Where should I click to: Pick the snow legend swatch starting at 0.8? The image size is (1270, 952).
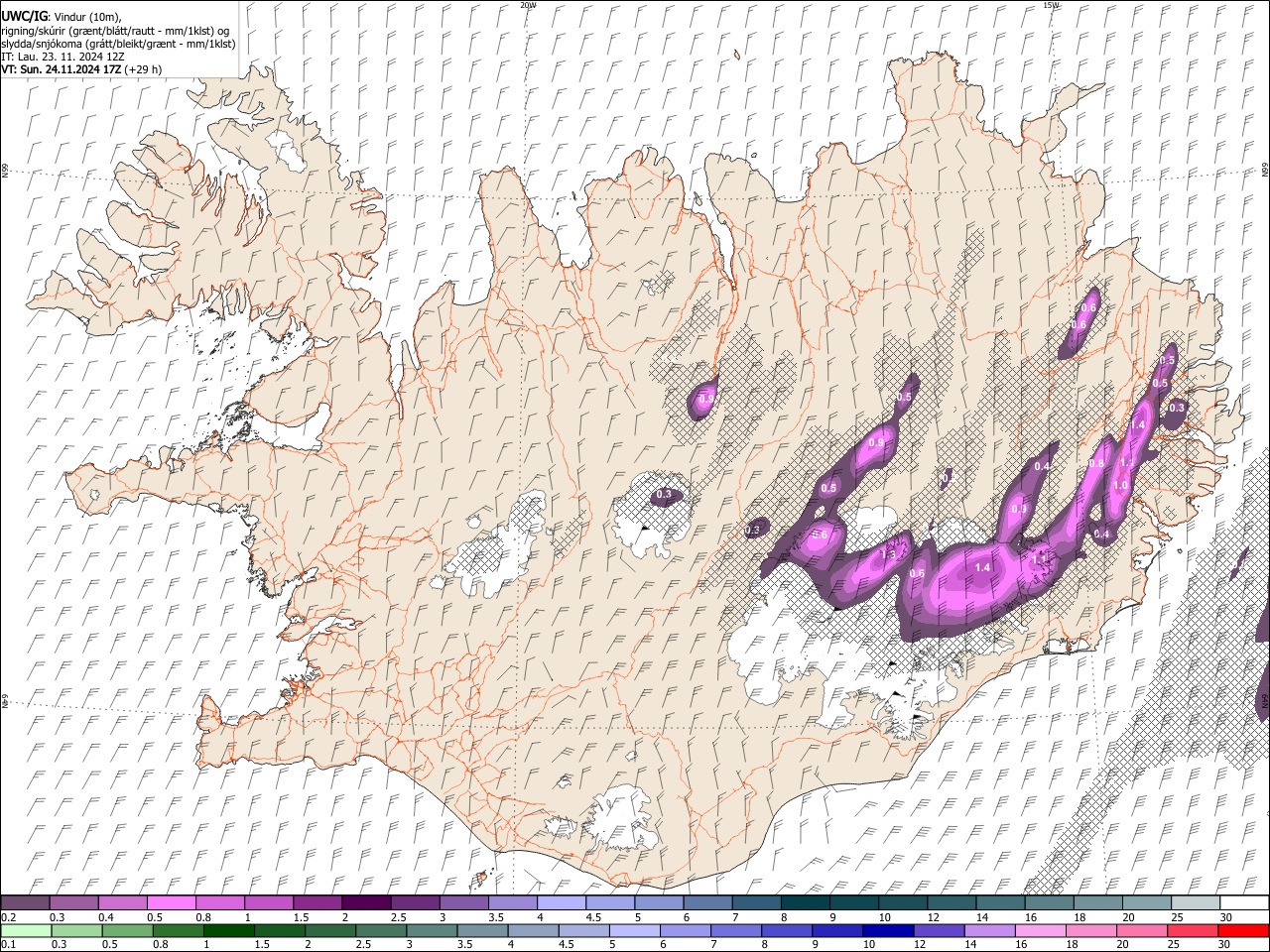(219, 903)
